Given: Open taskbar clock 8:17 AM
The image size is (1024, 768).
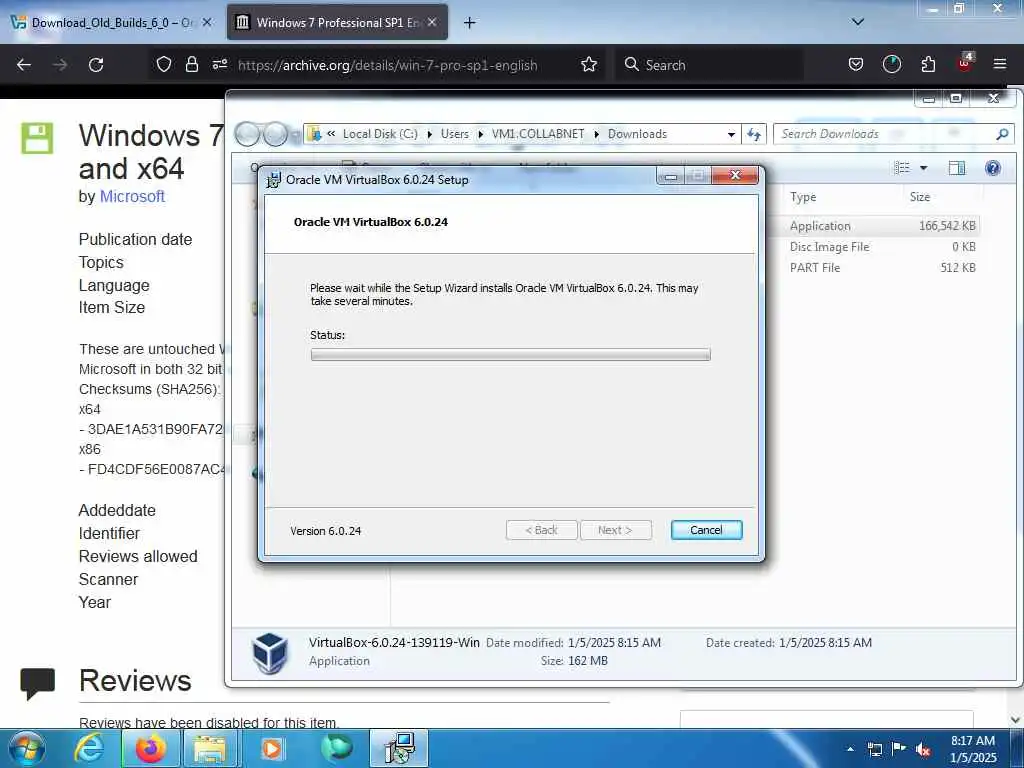Looking at the screenshot, I should [972, 749].
